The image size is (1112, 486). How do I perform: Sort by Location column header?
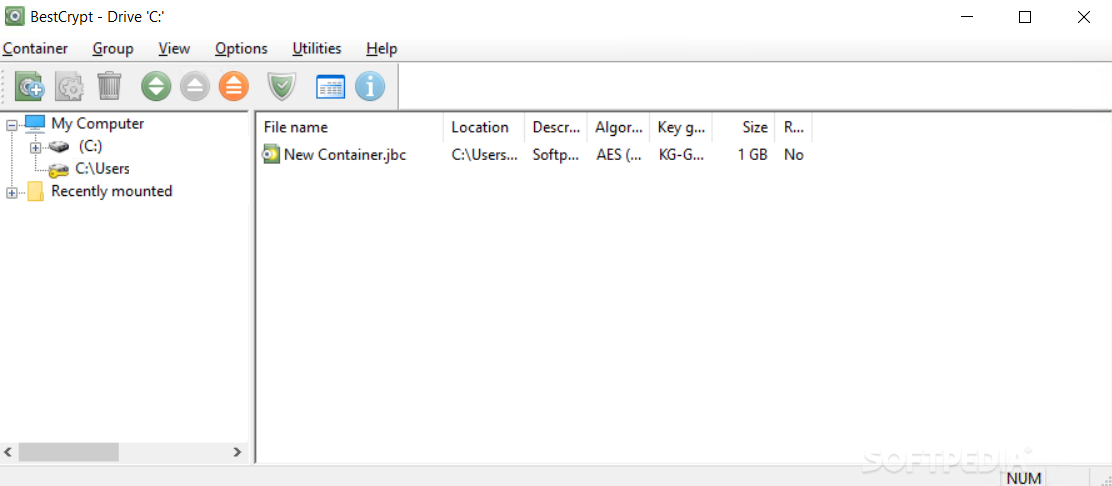pos(484,127)
